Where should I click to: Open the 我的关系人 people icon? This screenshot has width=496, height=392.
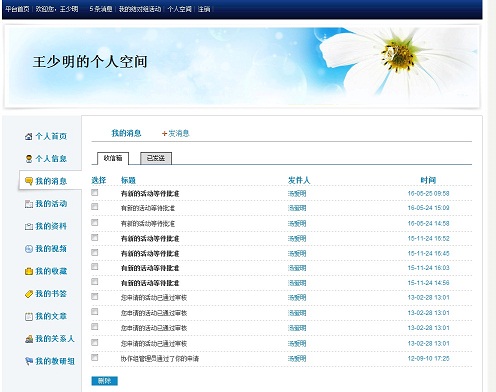coord(29,339)
